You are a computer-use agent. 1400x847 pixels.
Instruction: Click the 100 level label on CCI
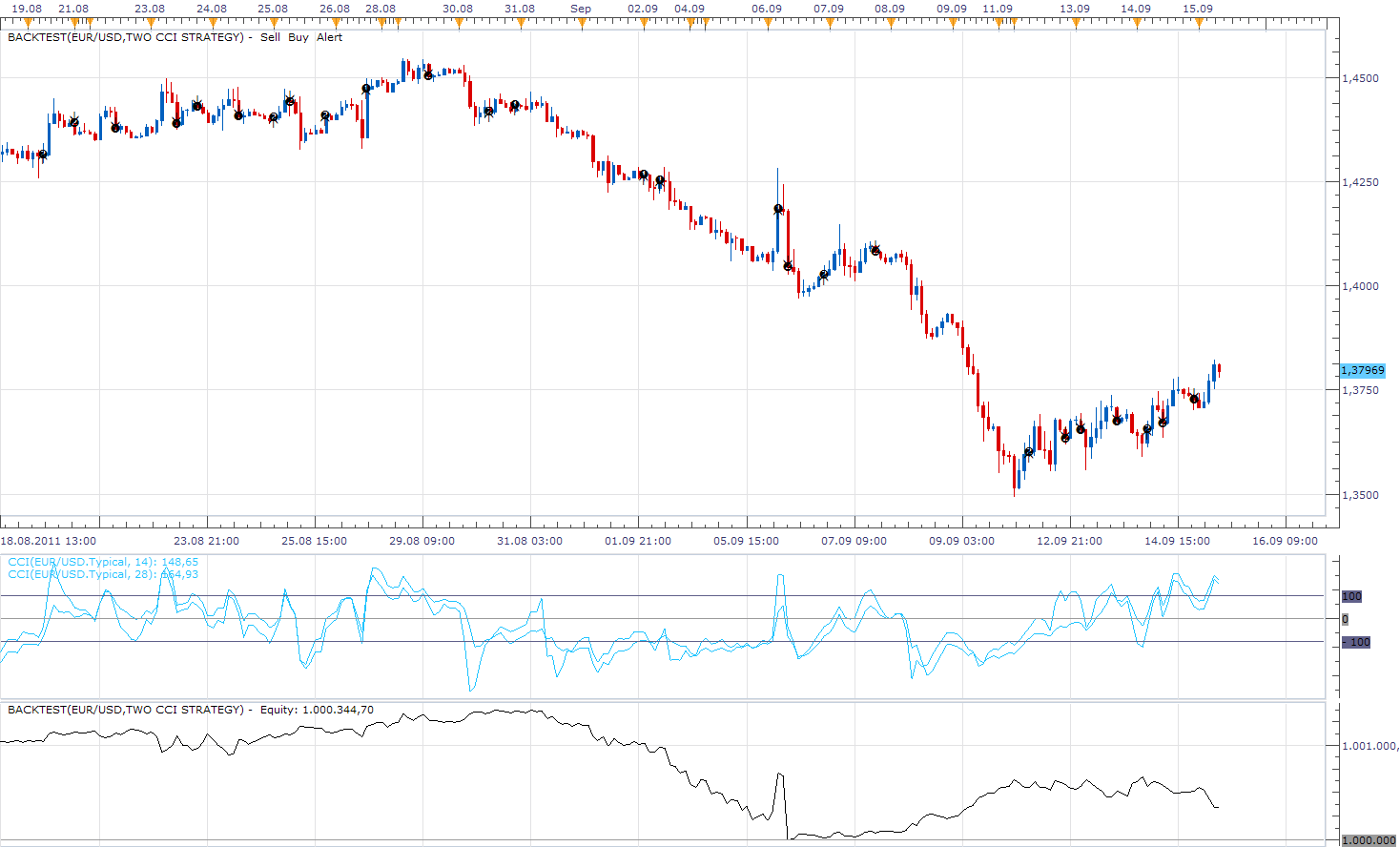(x=1351, y=596)
